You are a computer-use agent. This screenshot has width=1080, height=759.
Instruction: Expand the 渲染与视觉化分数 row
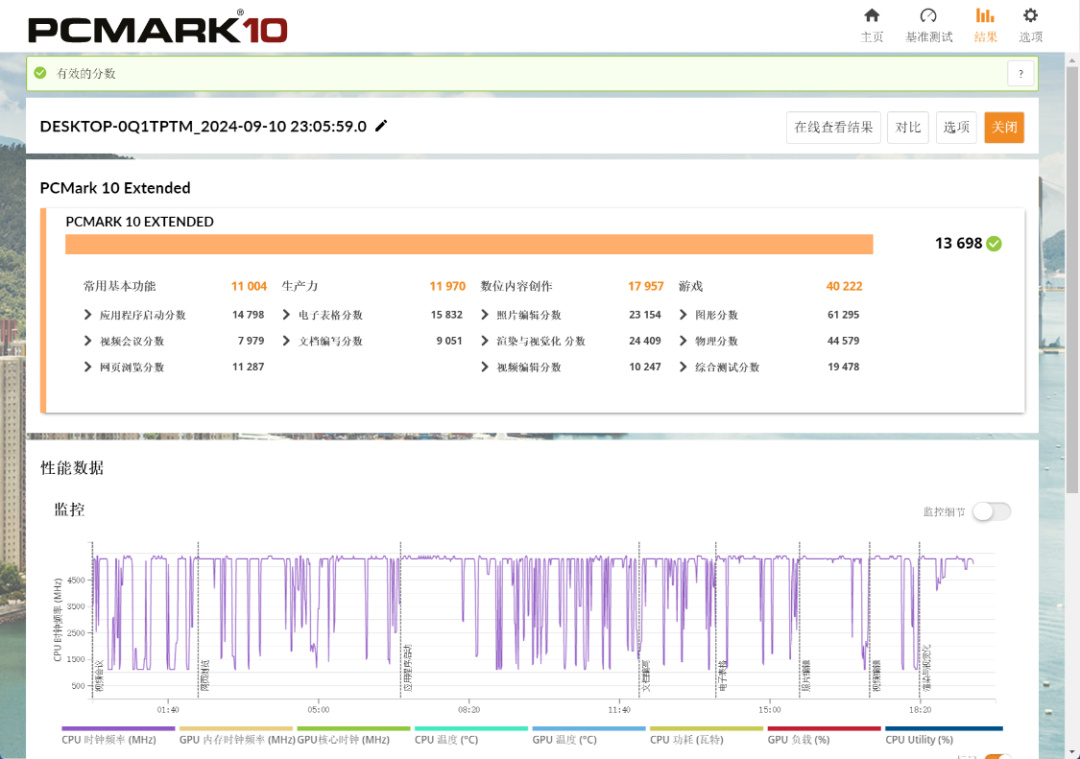(x=484, y=341)
